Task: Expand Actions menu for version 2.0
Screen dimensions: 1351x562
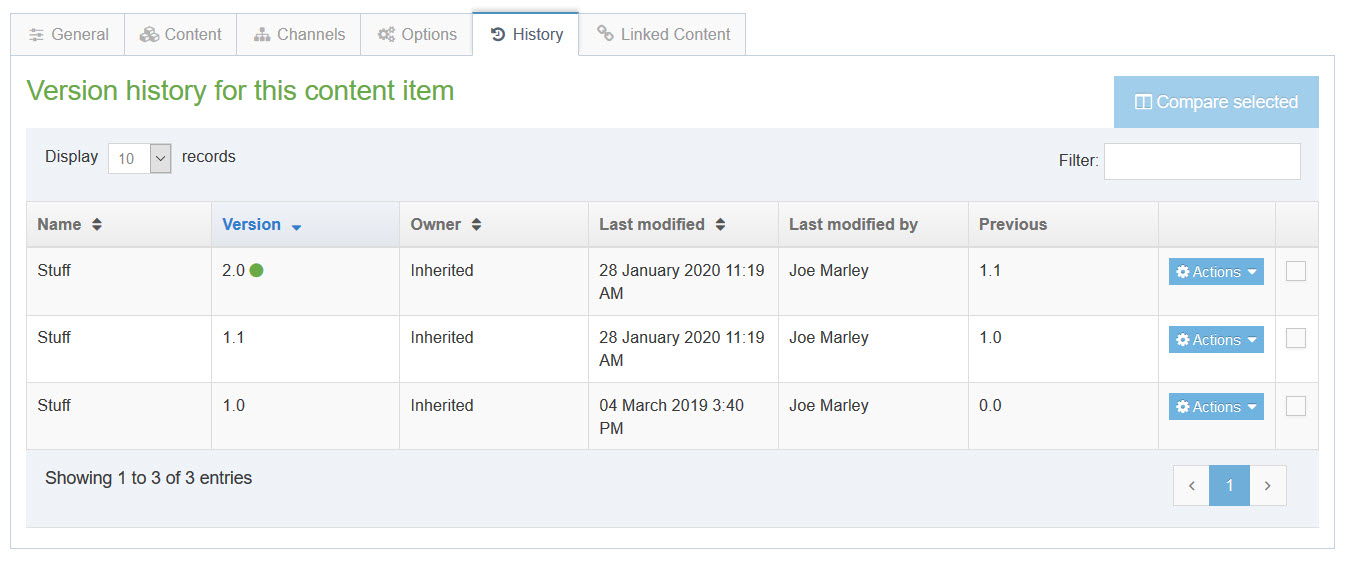Action: coord(1216,272)
